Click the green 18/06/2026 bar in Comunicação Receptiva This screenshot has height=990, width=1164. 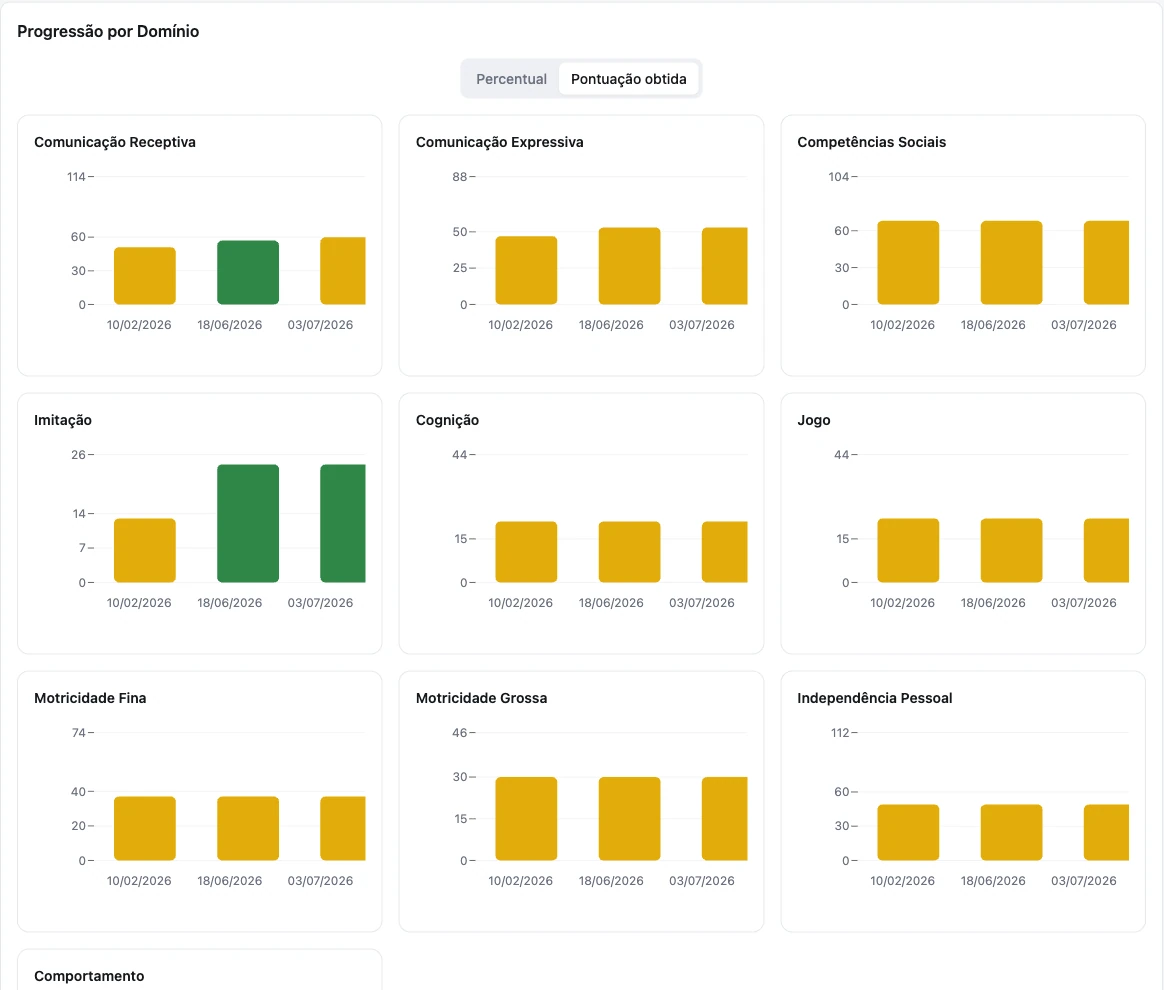248,272
